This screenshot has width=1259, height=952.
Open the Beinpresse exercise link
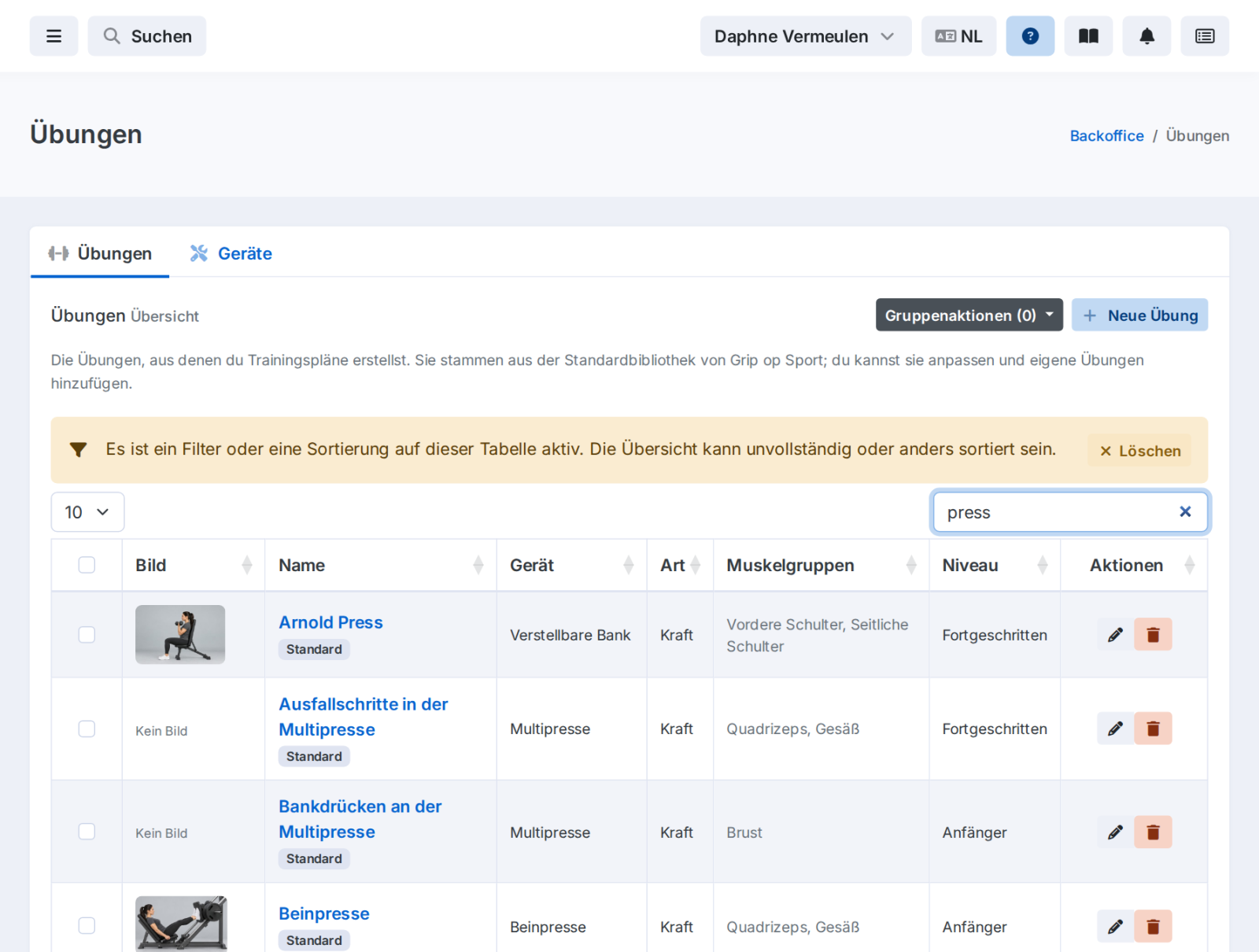[x=324, y=913]
